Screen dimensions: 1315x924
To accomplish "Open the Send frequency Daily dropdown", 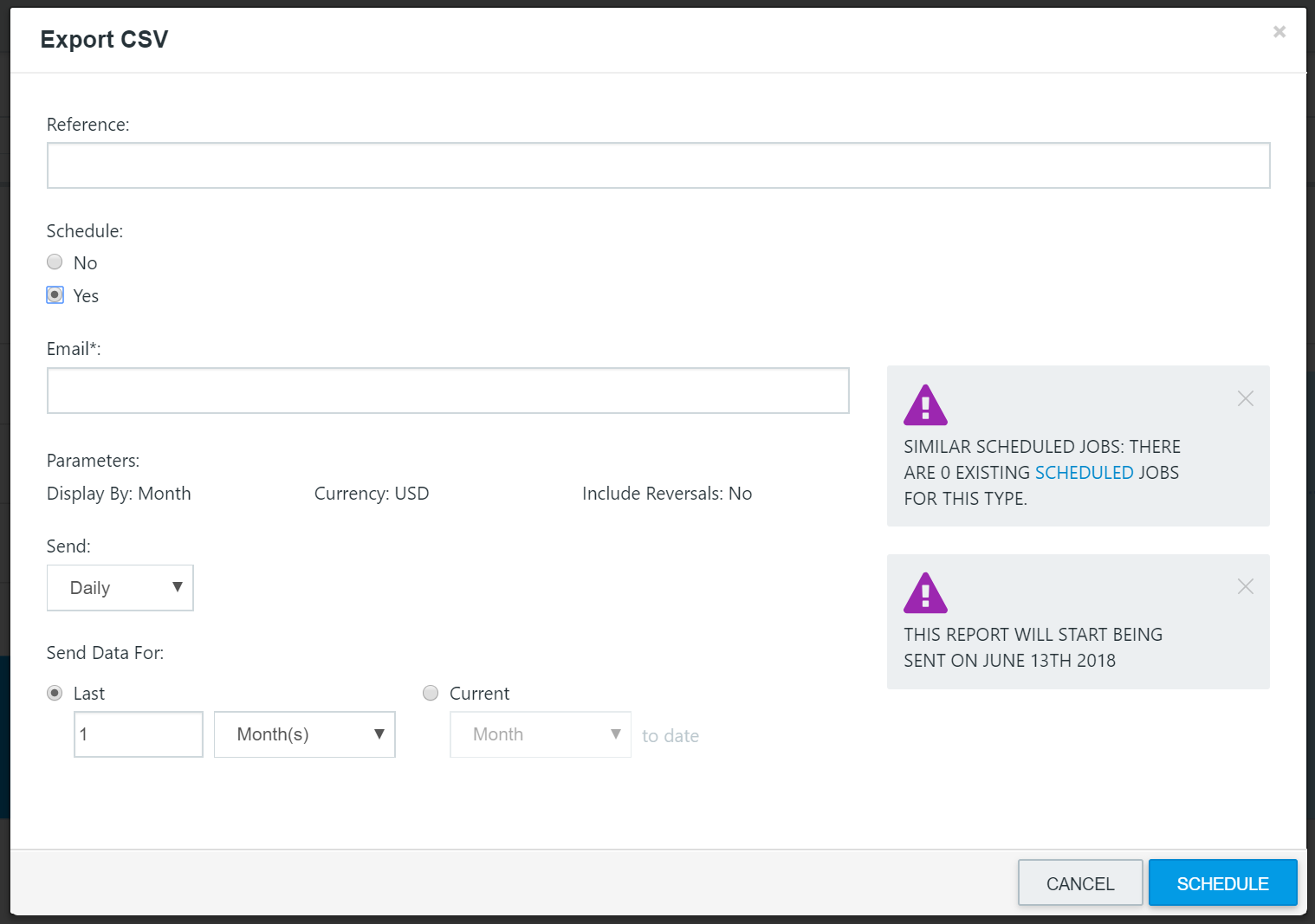I will click(x=120, y=588).
